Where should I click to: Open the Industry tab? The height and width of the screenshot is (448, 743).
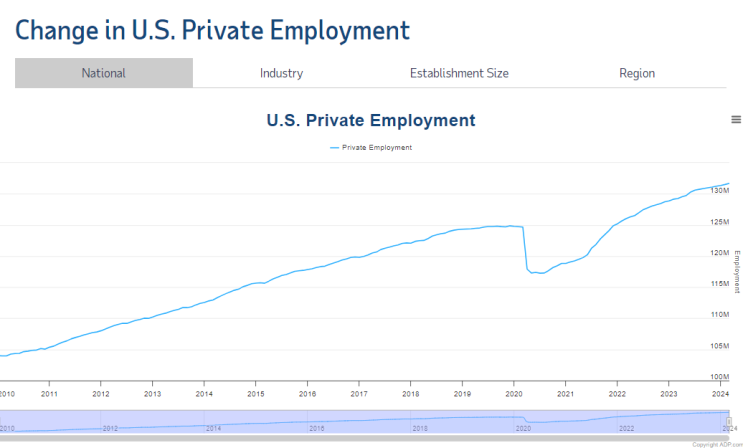pyautogui.click(x=281, y=73)
